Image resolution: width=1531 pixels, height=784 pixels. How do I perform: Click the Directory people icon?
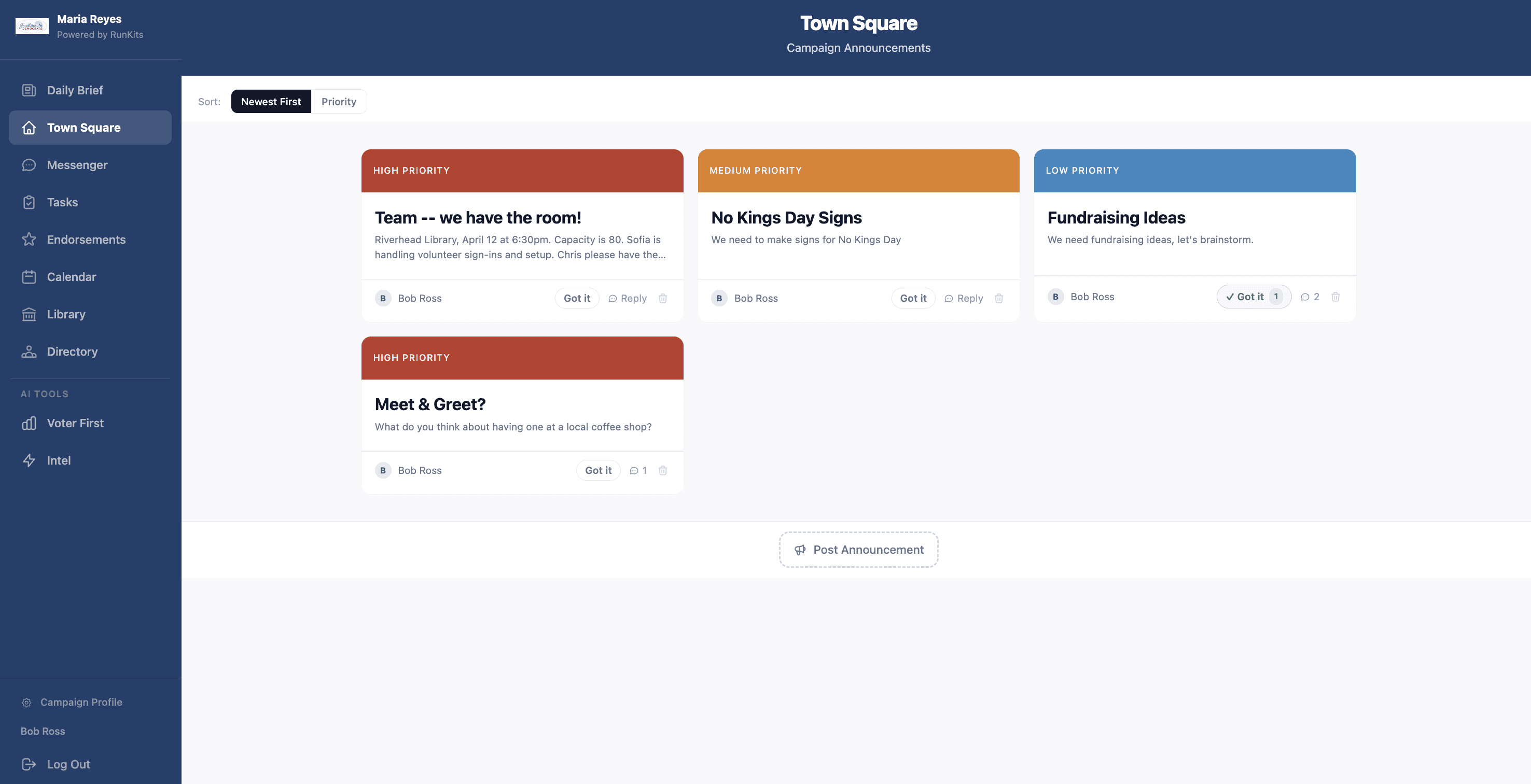(29, 352)
